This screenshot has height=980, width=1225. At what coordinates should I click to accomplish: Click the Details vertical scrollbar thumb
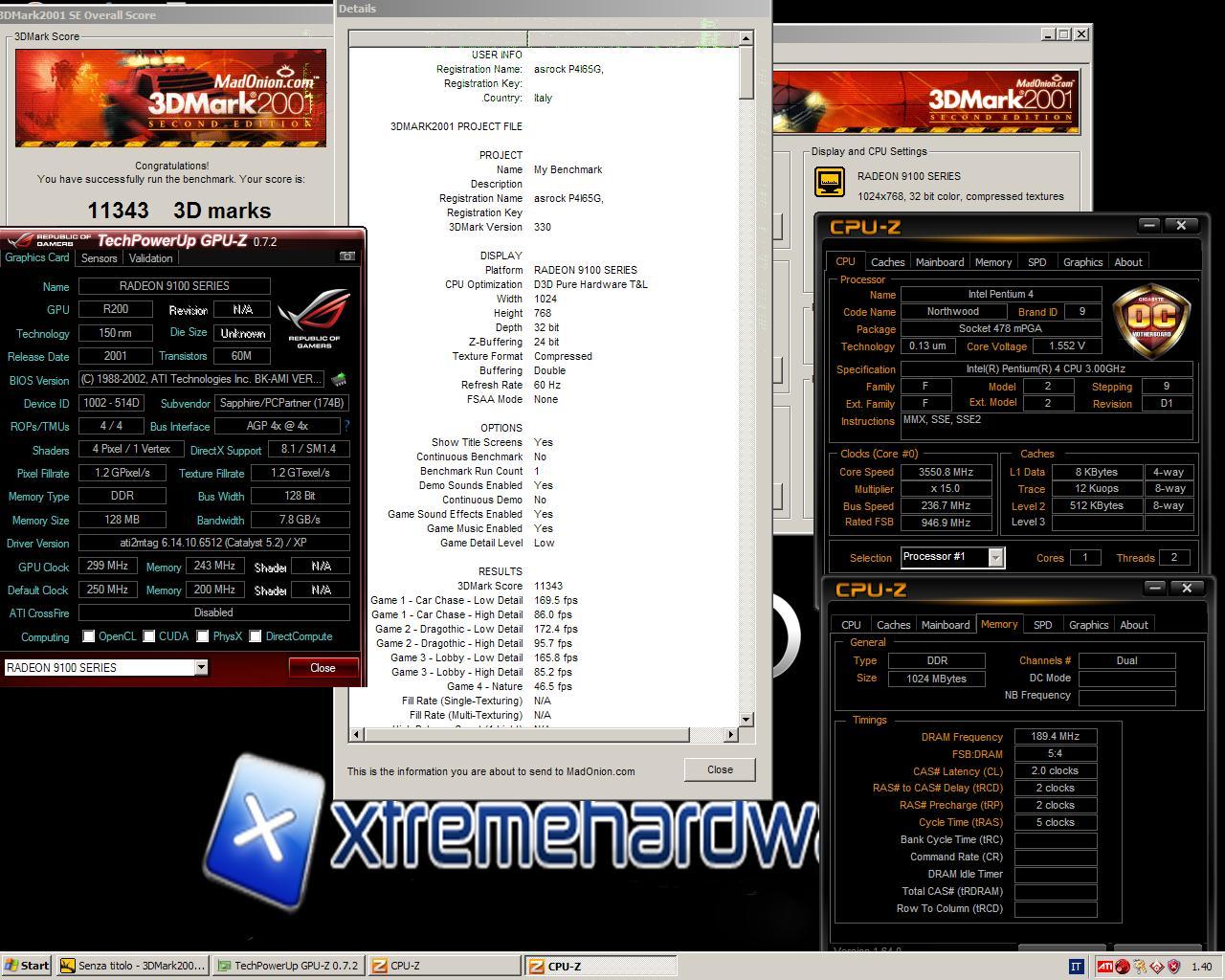[x=746, y=73]
